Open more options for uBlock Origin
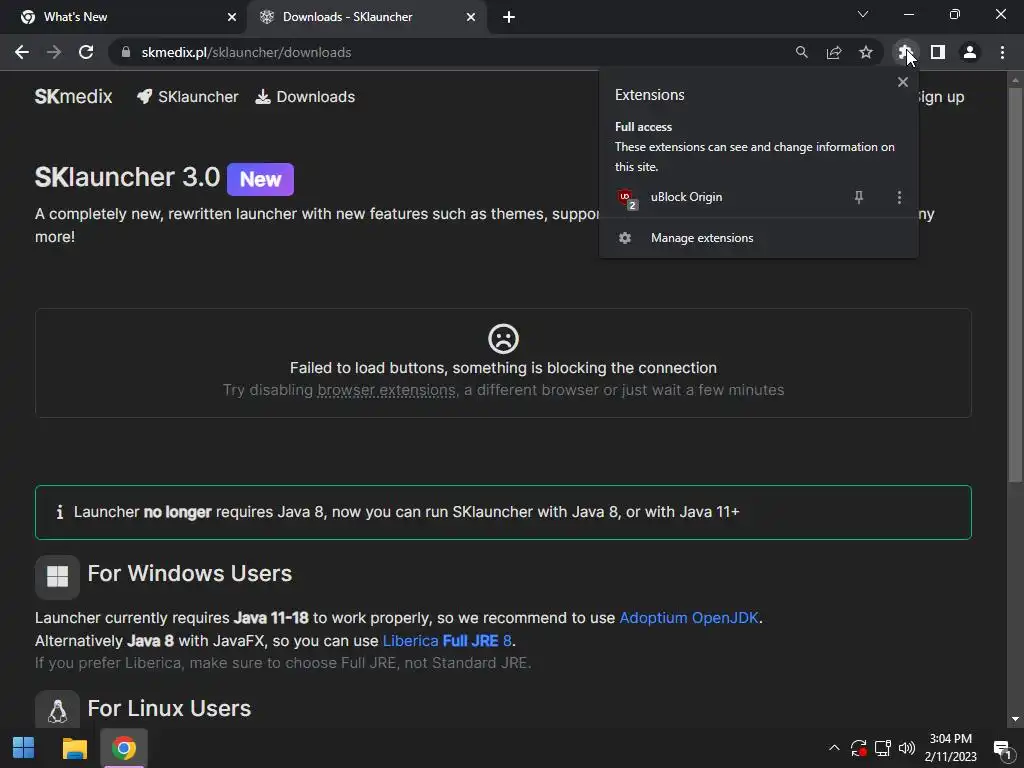 click(x=899, y=197)
